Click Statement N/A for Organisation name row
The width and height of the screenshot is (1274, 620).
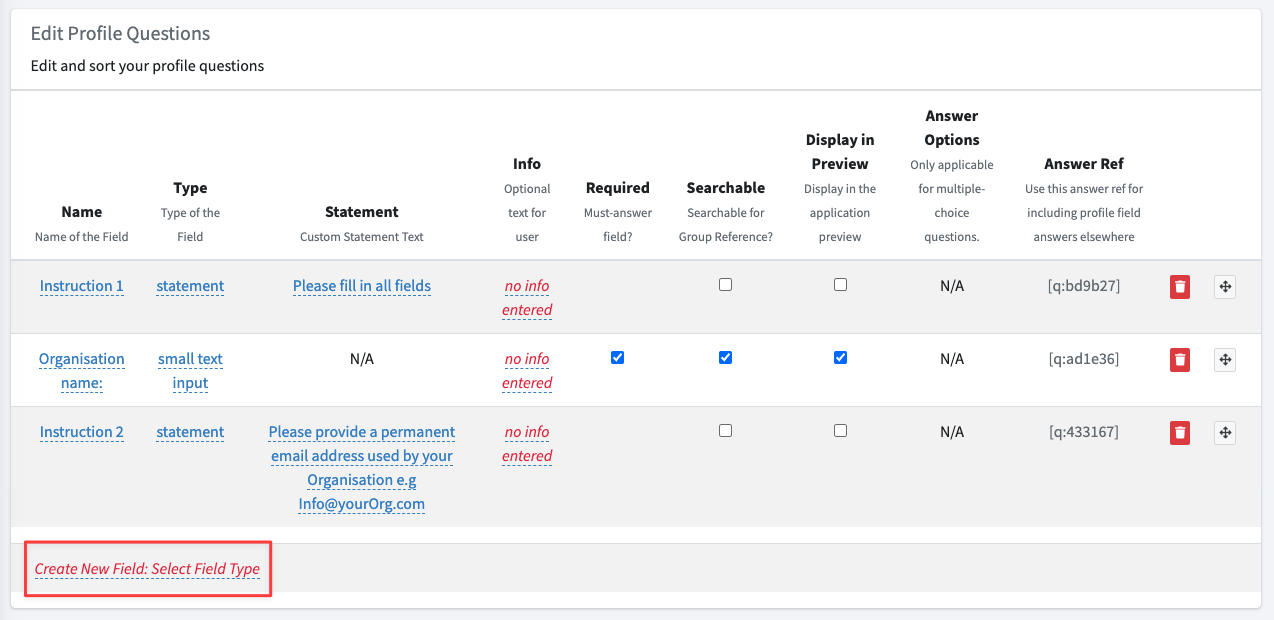(362, 359)
